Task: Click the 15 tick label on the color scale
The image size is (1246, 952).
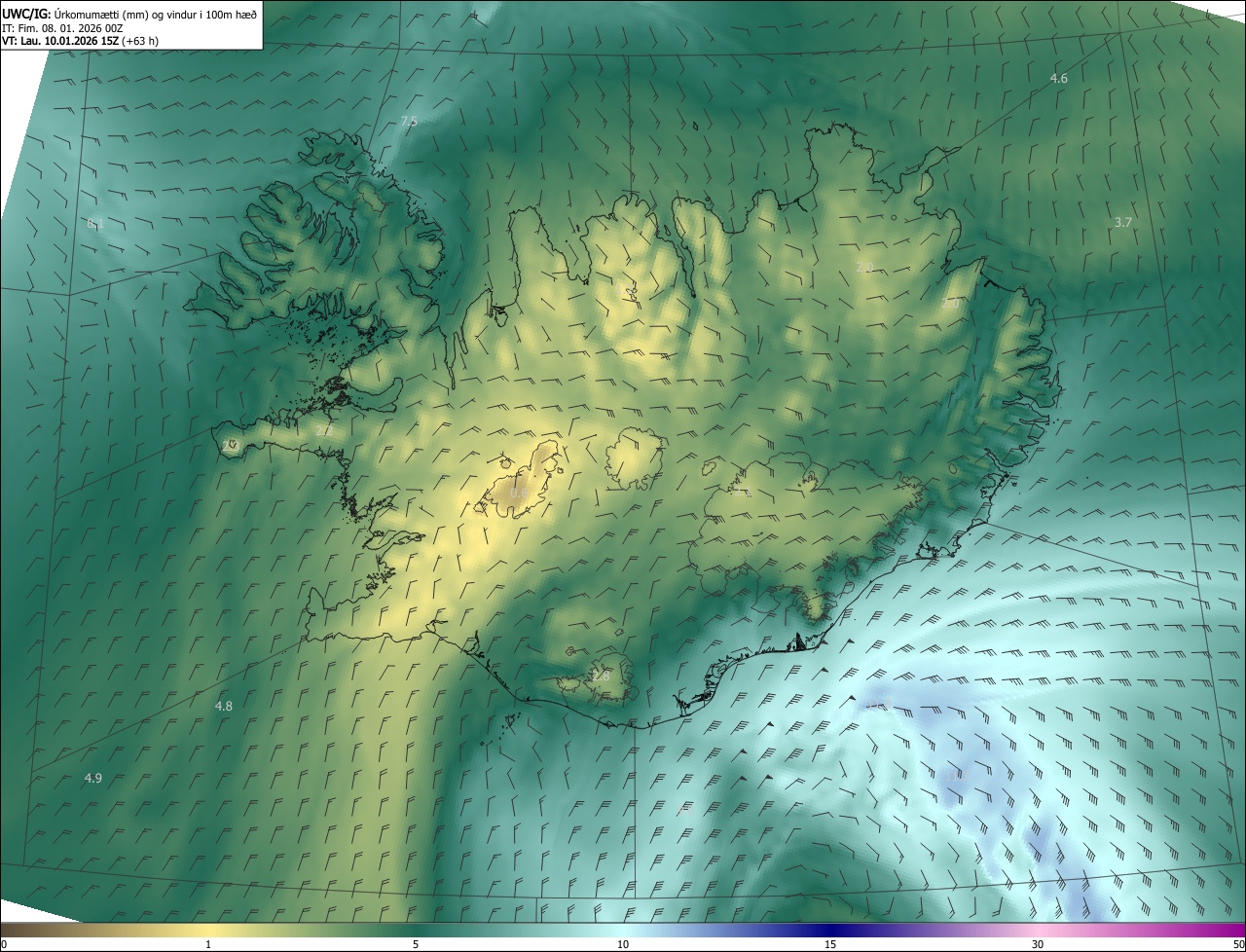Action: pyautogui.click(x=830, y=944)
